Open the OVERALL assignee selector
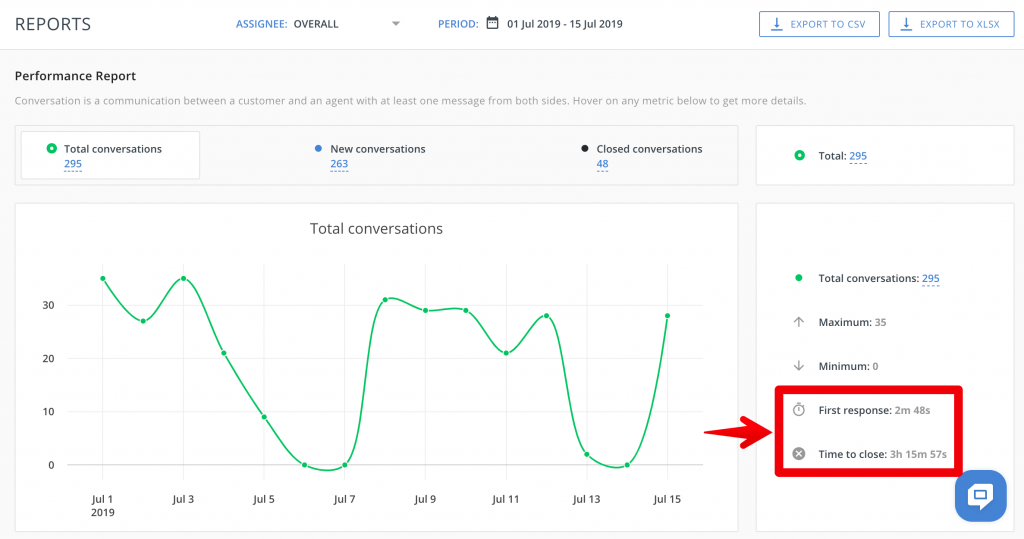 pos(346,24)
